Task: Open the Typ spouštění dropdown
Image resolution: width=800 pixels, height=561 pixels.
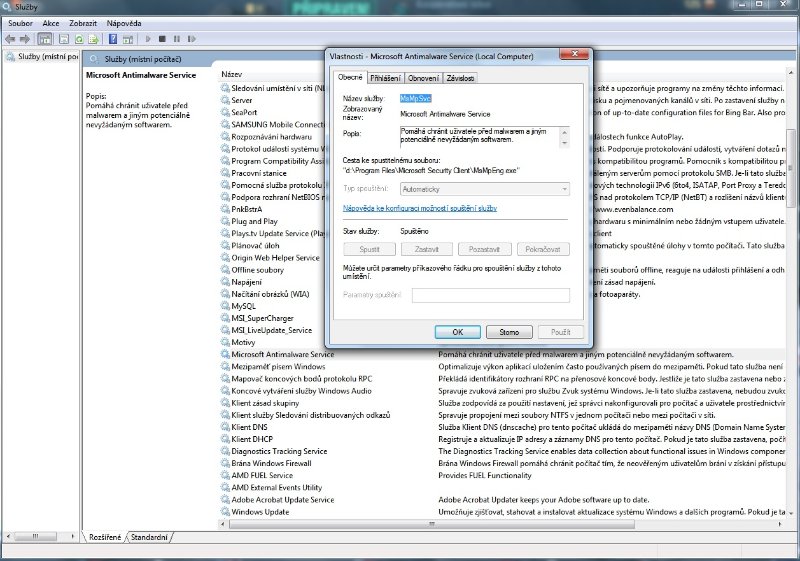Action: 485,189
